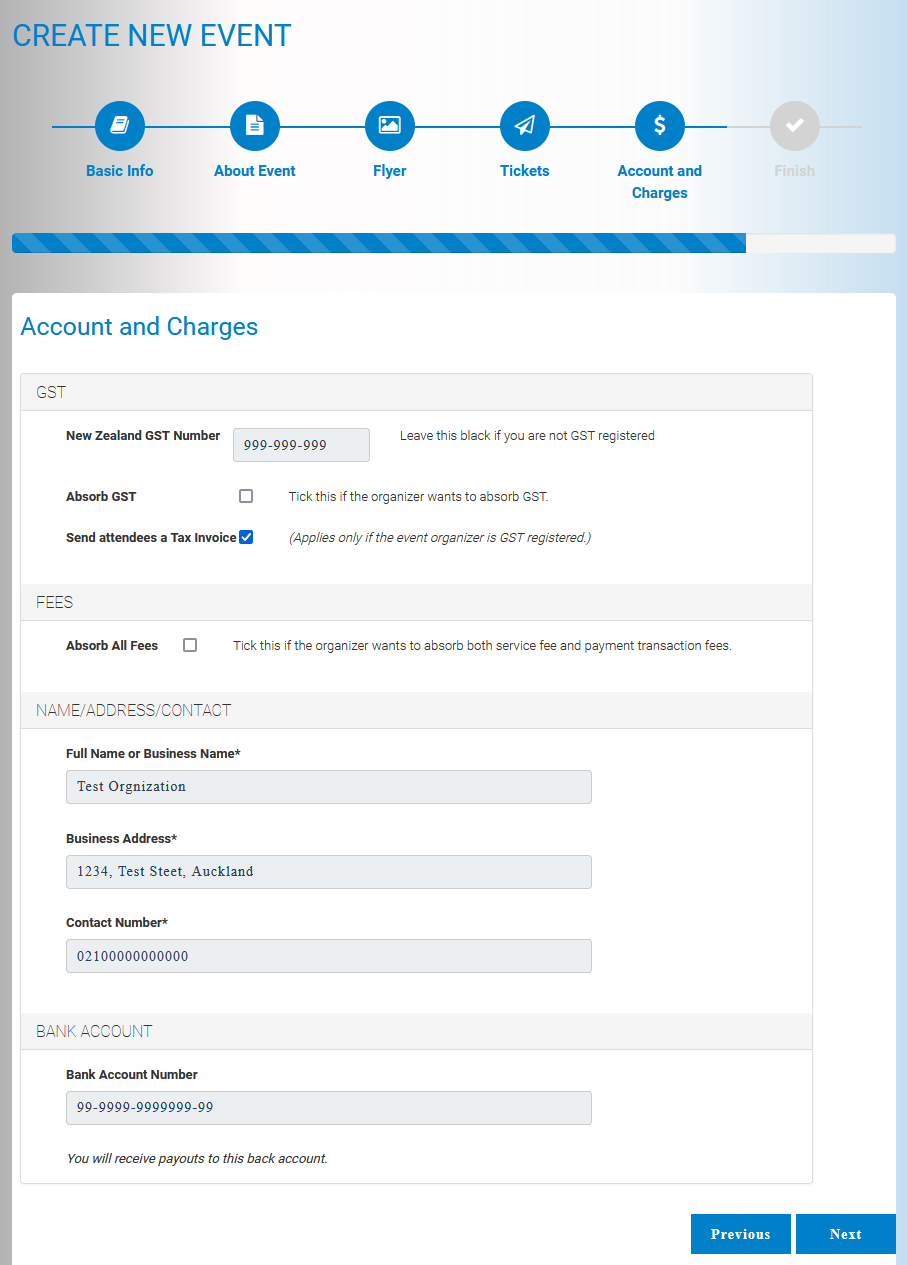Screen dimensions: 907x1265
Task: Enable the Absorb GST checkbox
Action: click(x=245, y=496)
